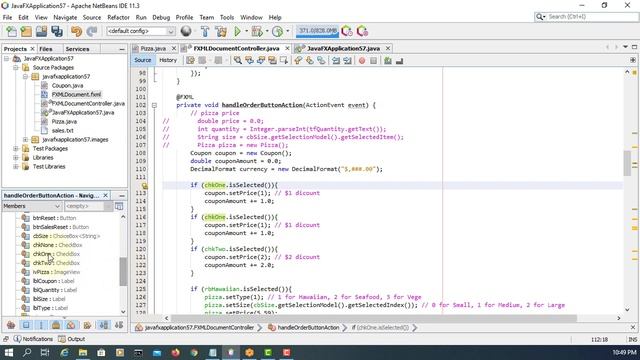This screenshot has width=640, height=360.
Task: Click the globe browser icon
Action: (x=186, y=31)
